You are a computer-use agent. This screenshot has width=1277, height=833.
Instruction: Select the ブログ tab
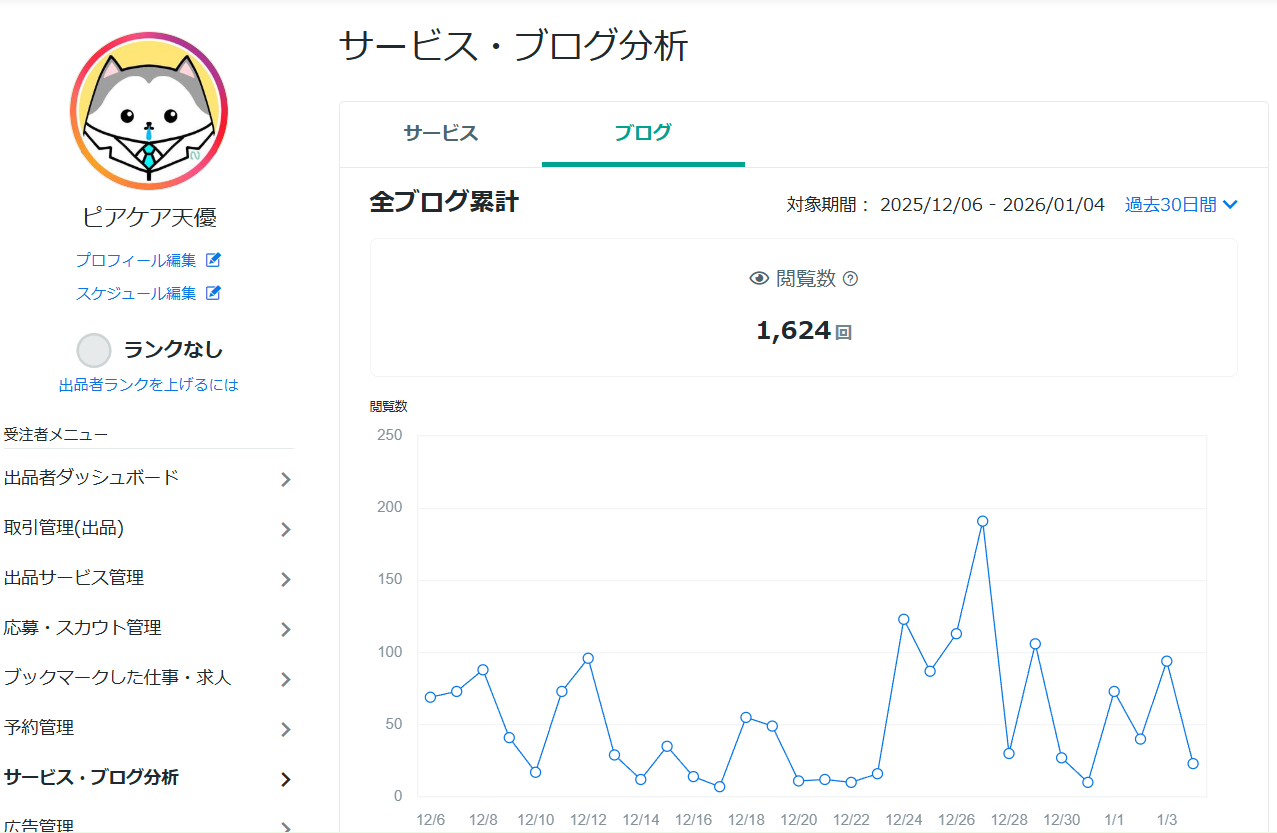point(643,133)
